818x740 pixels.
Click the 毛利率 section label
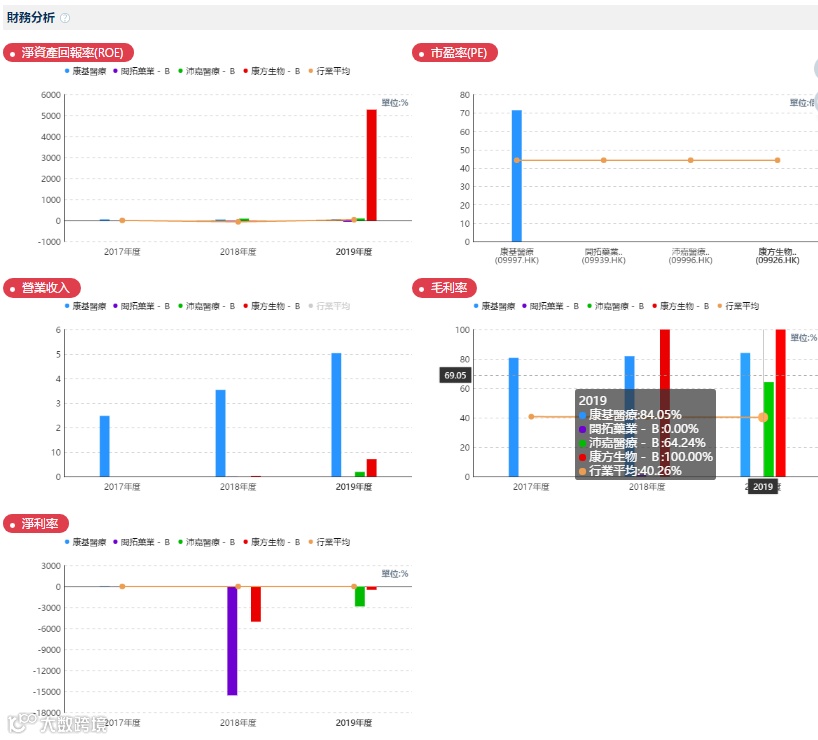[444, 288]
